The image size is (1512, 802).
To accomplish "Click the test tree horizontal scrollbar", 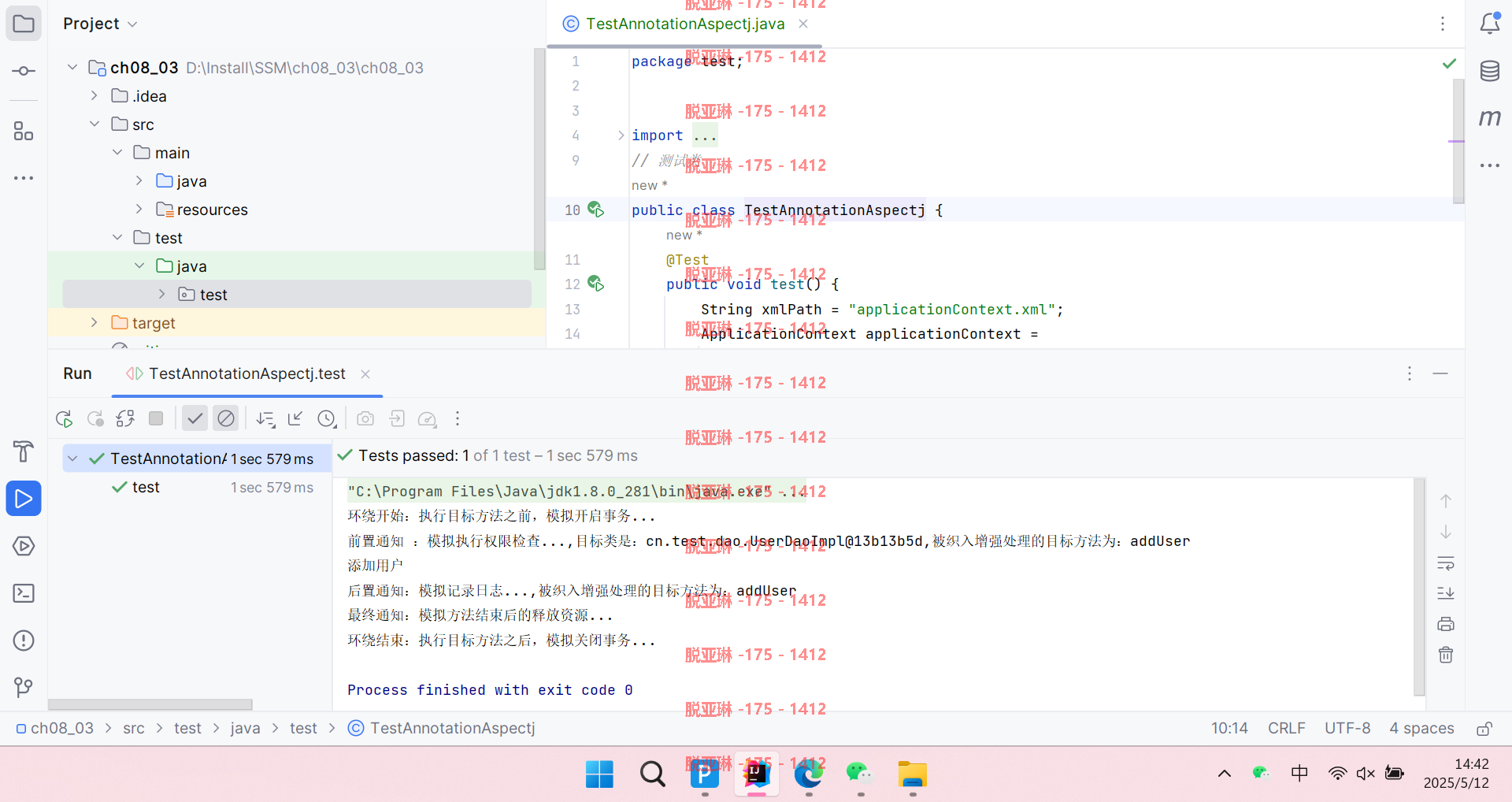I will 150,704.
